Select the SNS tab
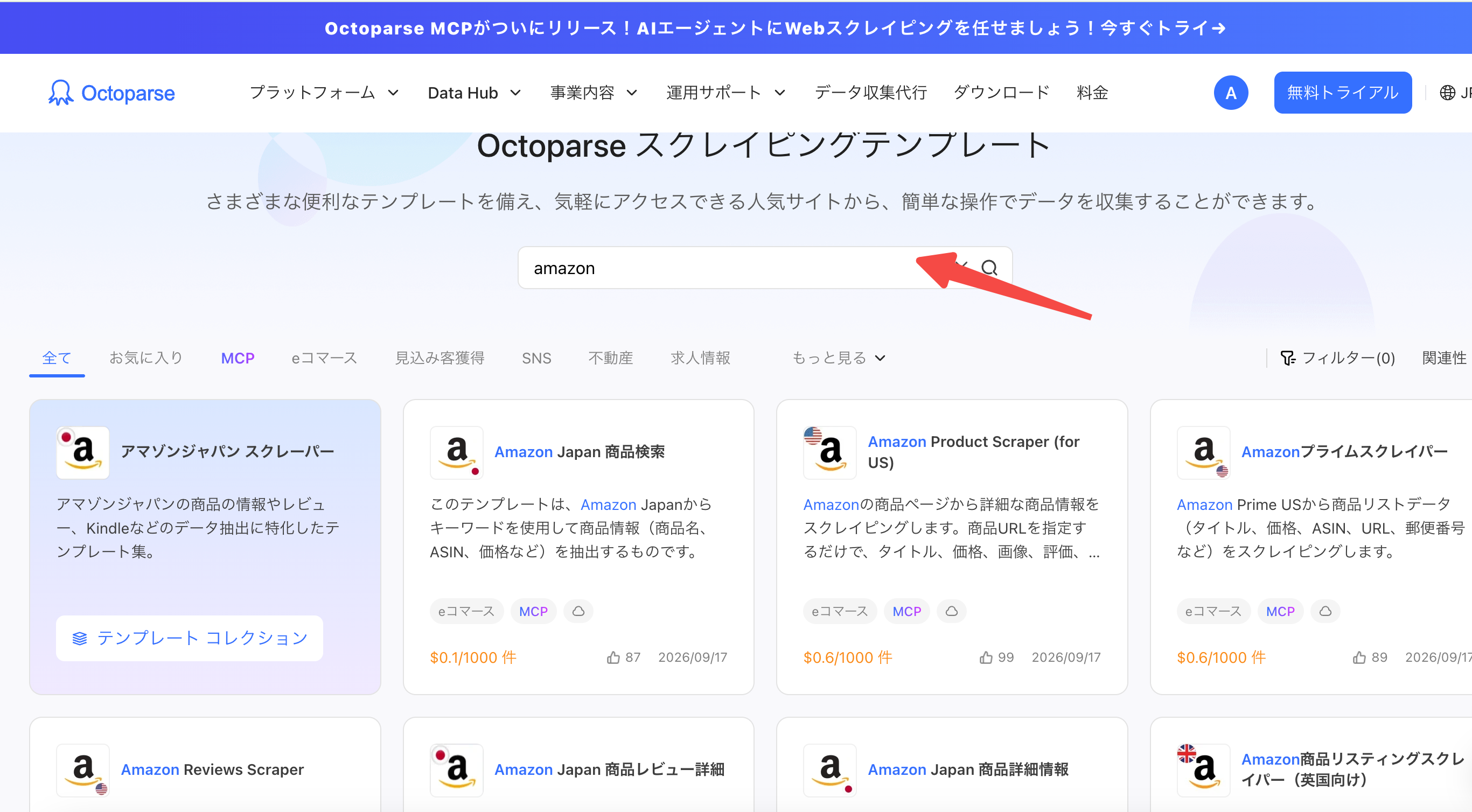 click(536, 358)
